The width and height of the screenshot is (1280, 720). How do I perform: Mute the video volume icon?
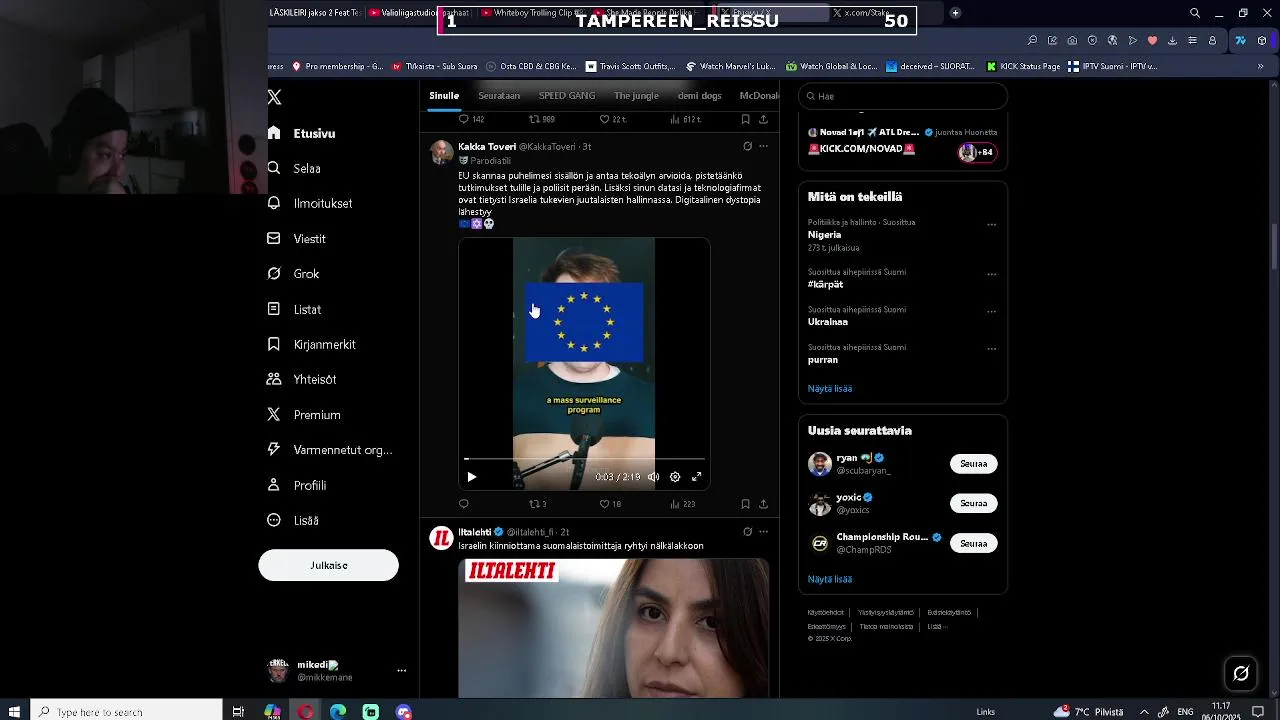coord(653,477)
